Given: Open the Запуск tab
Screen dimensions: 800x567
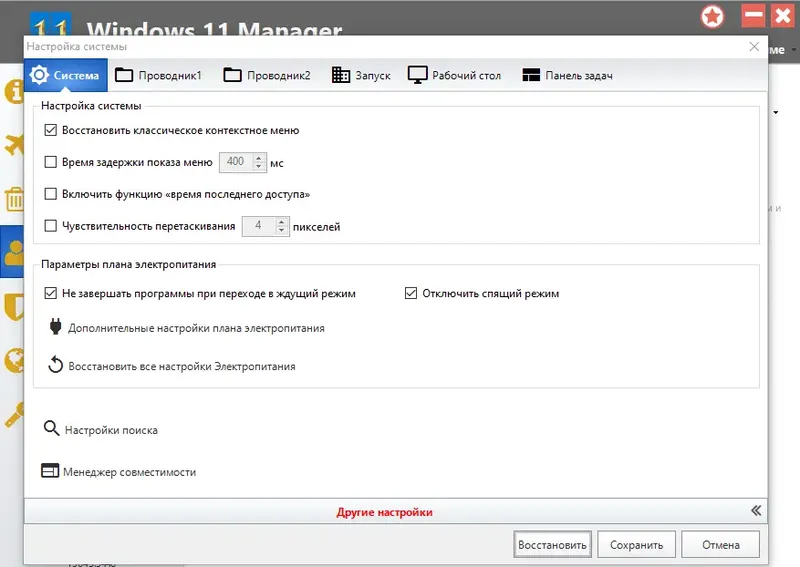Looking at the screenshot, I should click(x=361, y=76).
